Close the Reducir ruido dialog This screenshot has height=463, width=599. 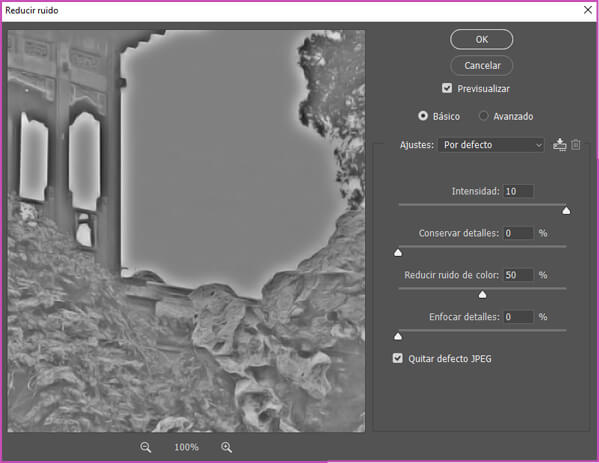pyautogui.click(x=588, y=10)
